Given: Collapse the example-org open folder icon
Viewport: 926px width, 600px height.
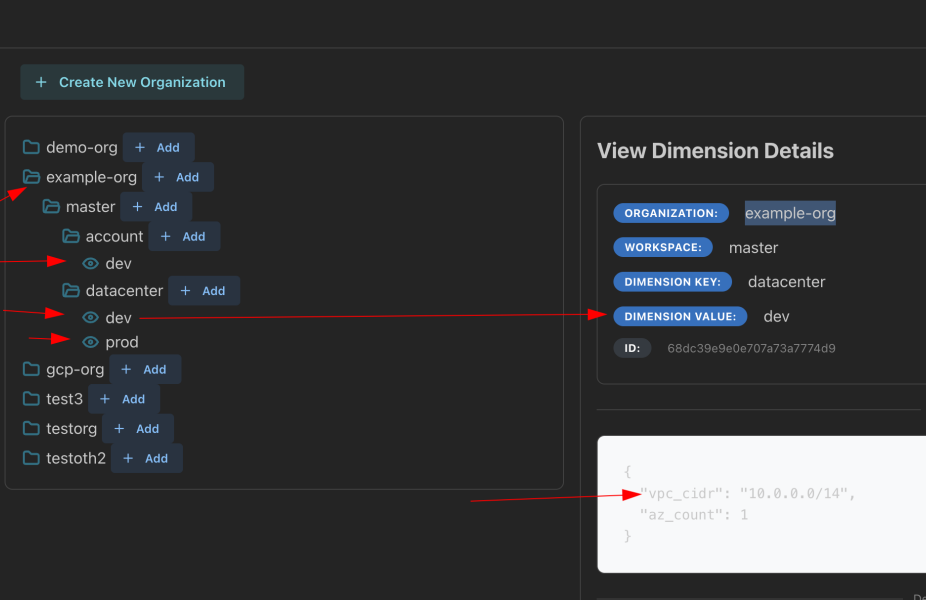Looking at the screenshot, I should (x=31, y=177).
